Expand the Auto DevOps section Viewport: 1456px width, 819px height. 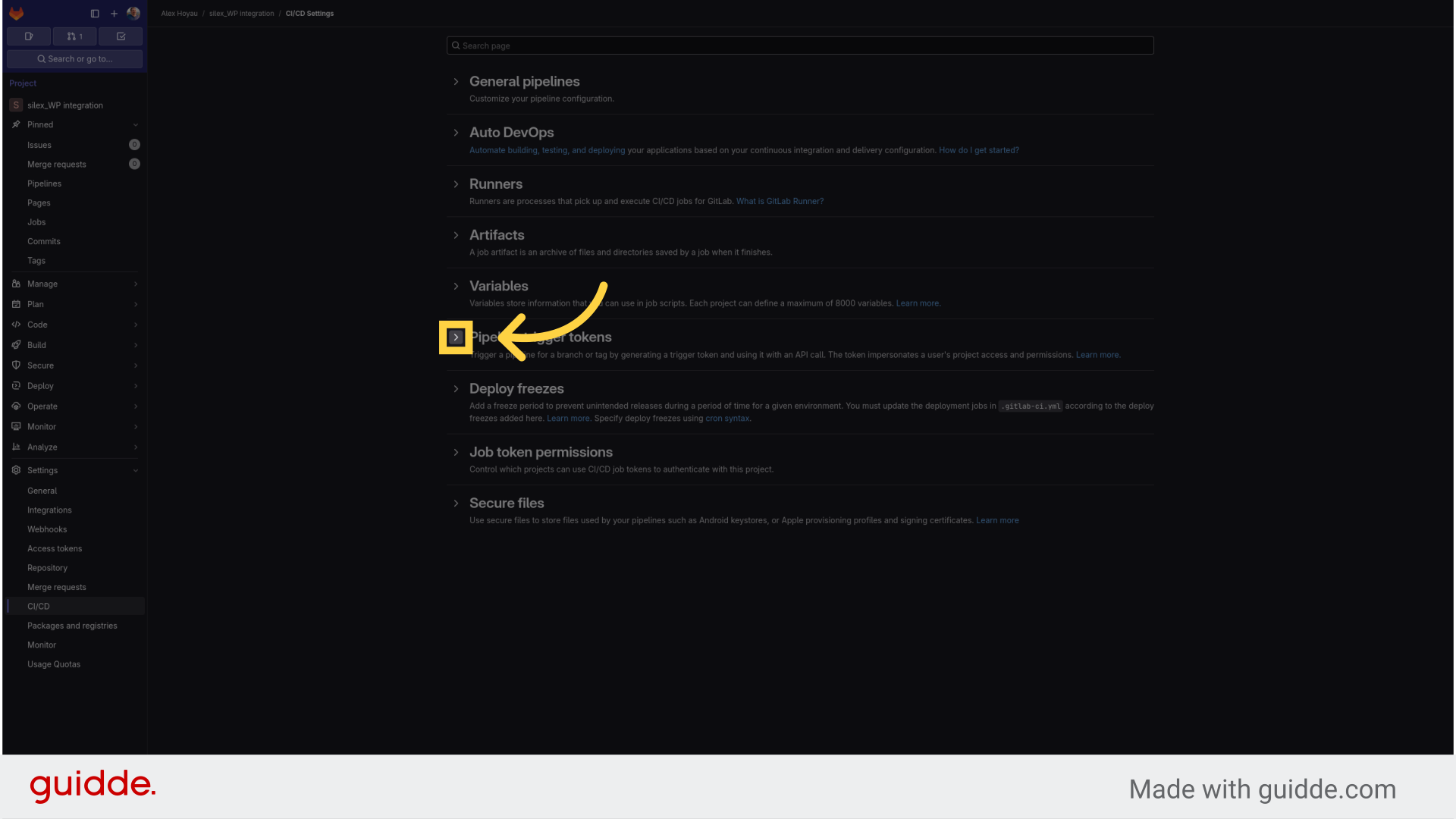pos(456,133)
